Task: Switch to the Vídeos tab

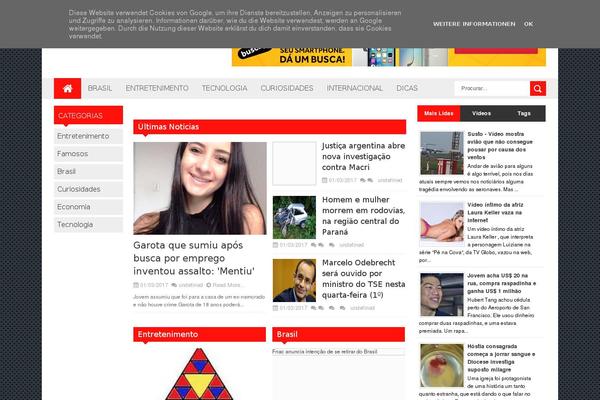Action: pyautogui.click(x=481, y=113)
